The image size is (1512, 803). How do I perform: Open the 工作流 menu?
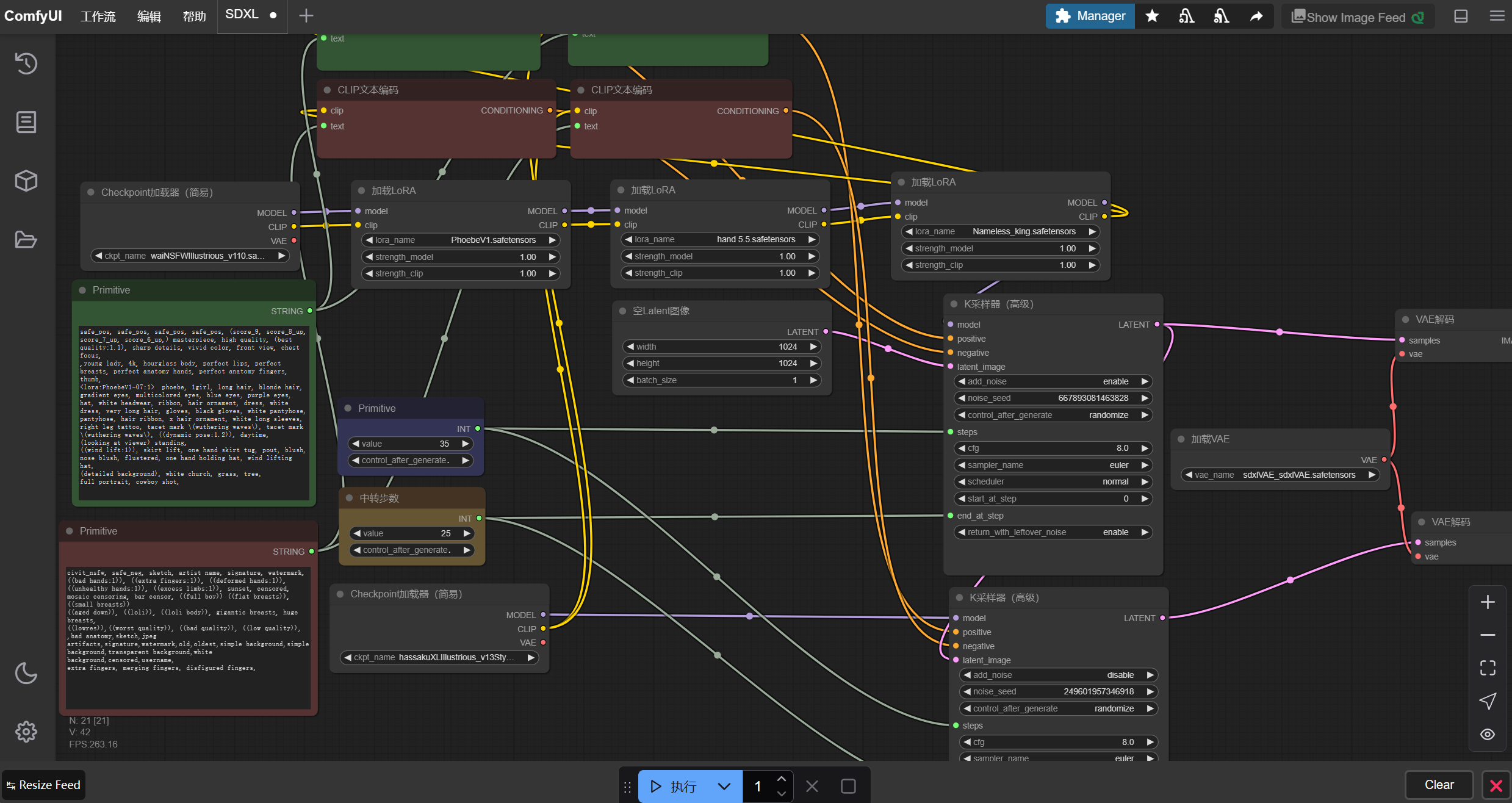(98, 16)
